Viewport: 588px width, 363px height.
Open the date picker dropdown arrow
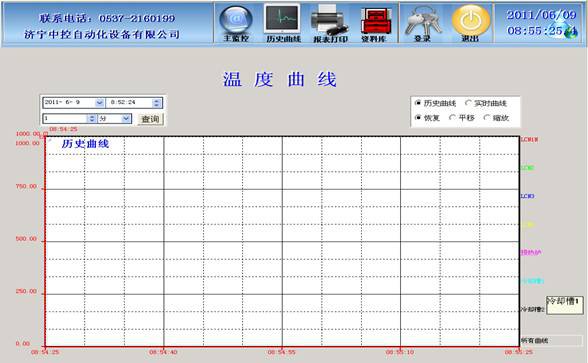[99, 102]
